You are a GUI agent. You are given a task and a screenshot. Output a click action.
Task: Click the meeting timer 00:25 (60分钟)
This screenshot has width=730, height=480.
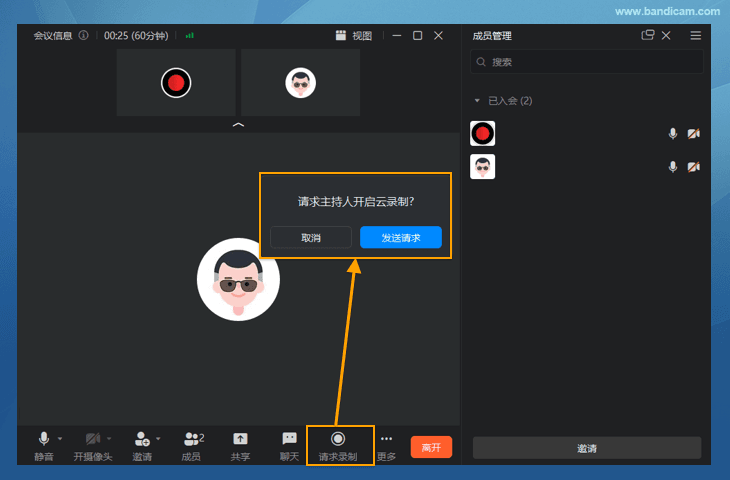point(136,36)
